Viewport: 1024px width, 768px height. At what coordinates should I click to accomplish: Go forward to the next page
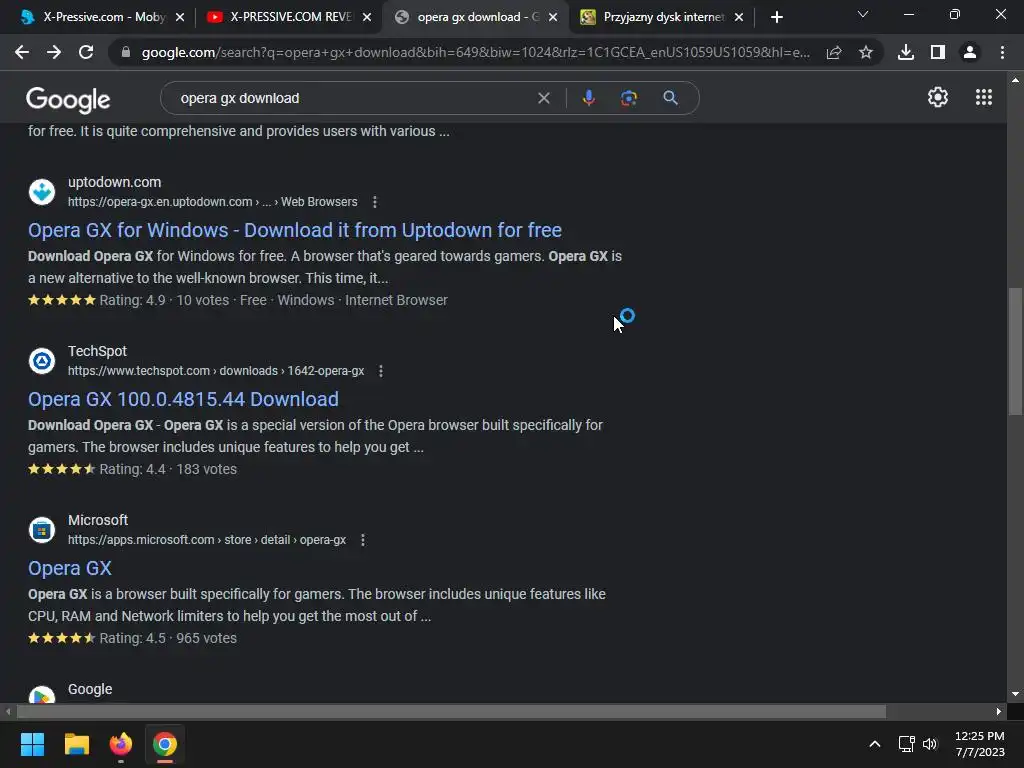(x=54, y=52)
